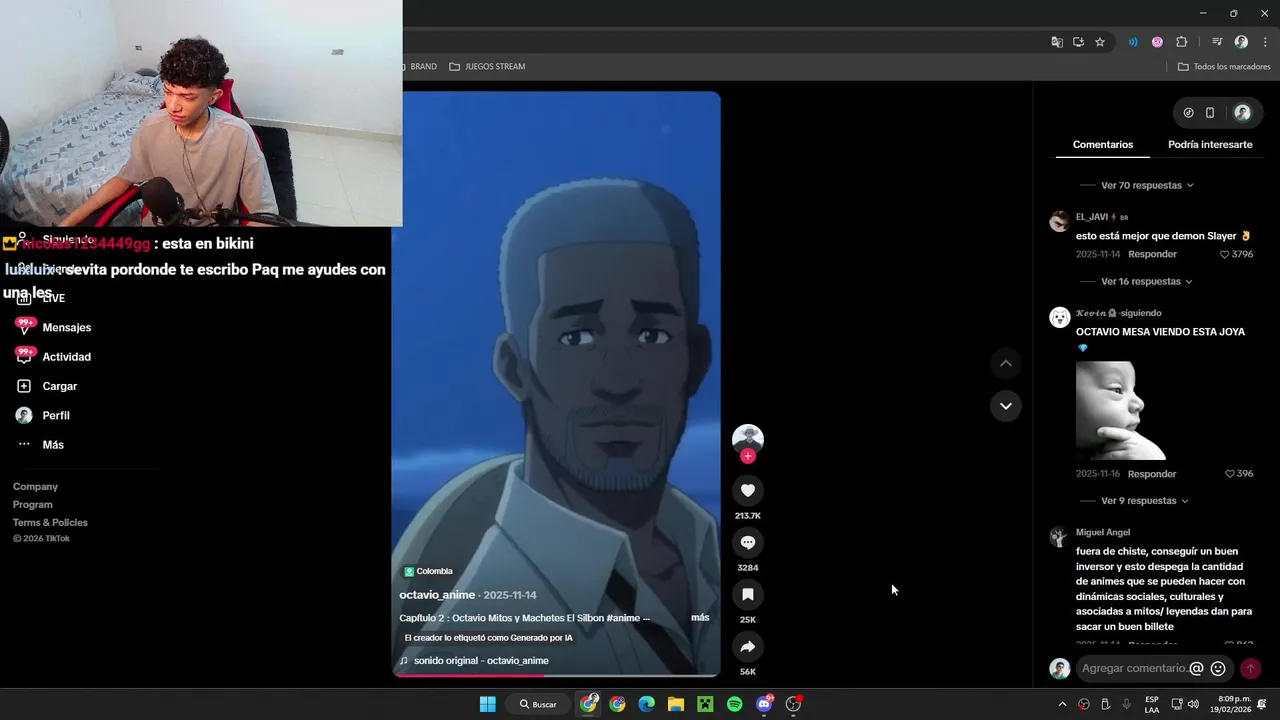Viewport: 1280px width, 720px height.
Task: Open TikTok profile avatar menu top right
Action: point(1242,113)
